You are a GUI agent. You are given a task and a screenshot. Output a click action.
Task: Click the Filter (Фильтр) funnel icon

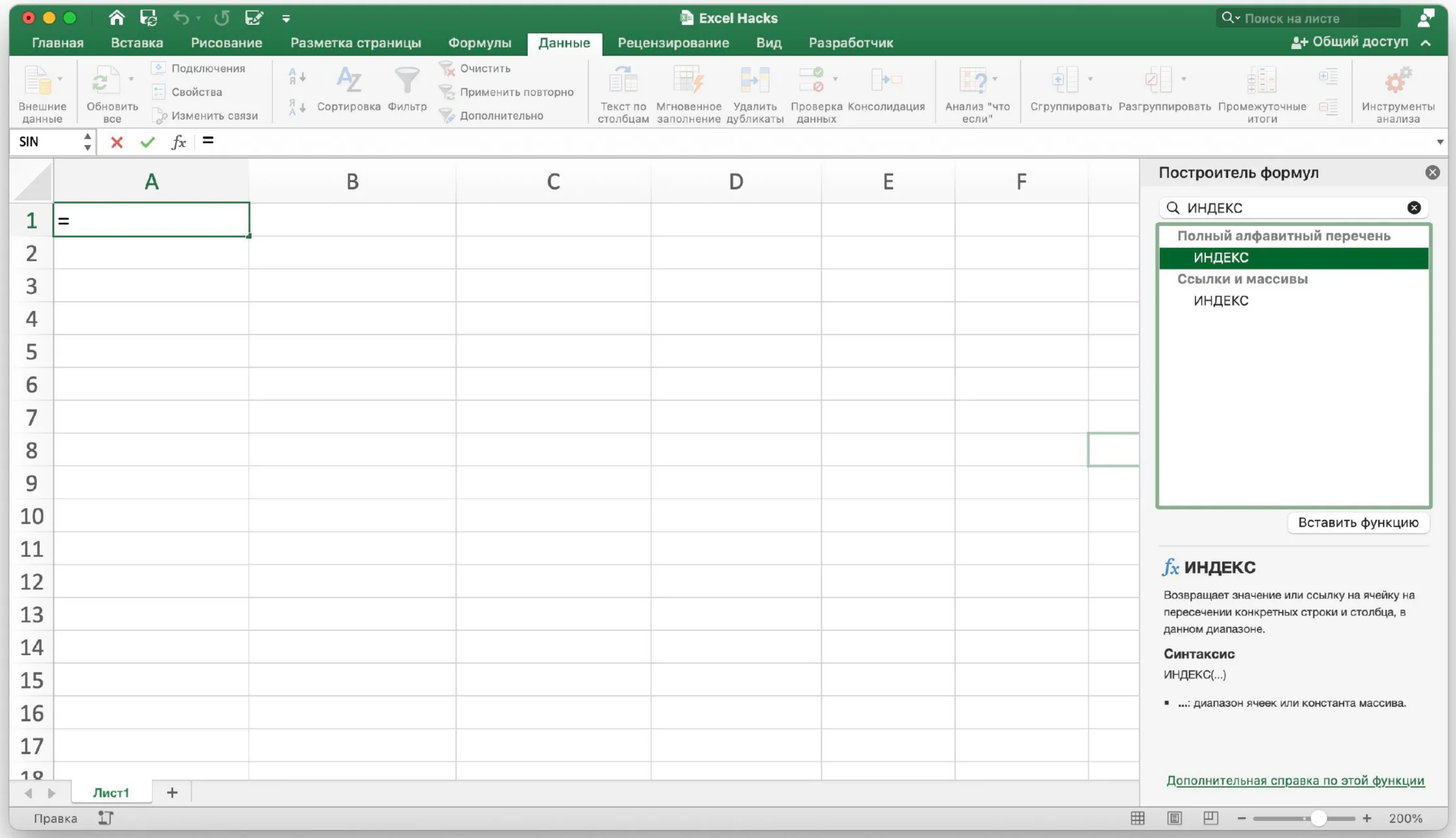click(x=407, y=81)
